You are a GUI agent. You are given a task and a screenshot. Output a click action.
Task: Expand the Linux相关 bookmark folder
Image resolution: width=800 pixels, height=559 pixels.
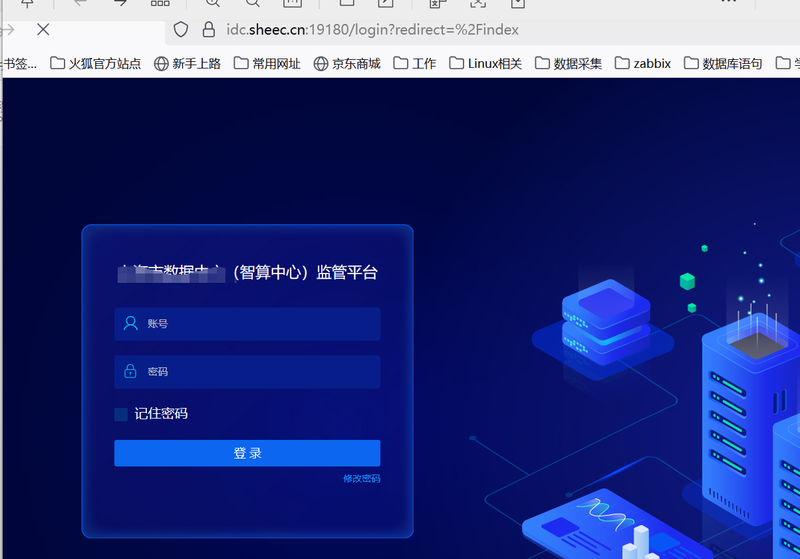(485, 63)
